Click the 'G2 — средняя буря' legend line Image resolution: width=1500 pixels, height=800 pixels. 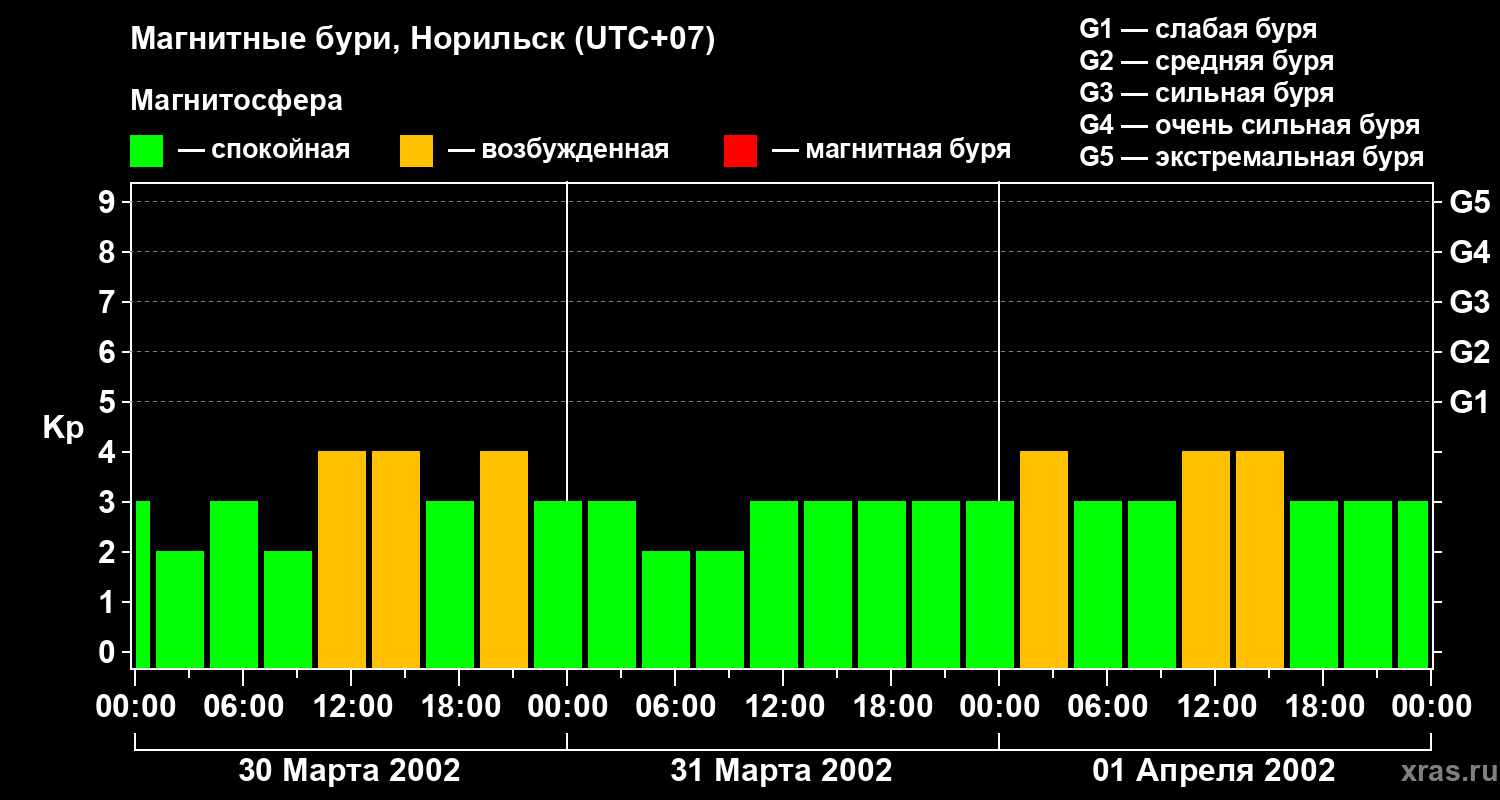[1207, 61]
